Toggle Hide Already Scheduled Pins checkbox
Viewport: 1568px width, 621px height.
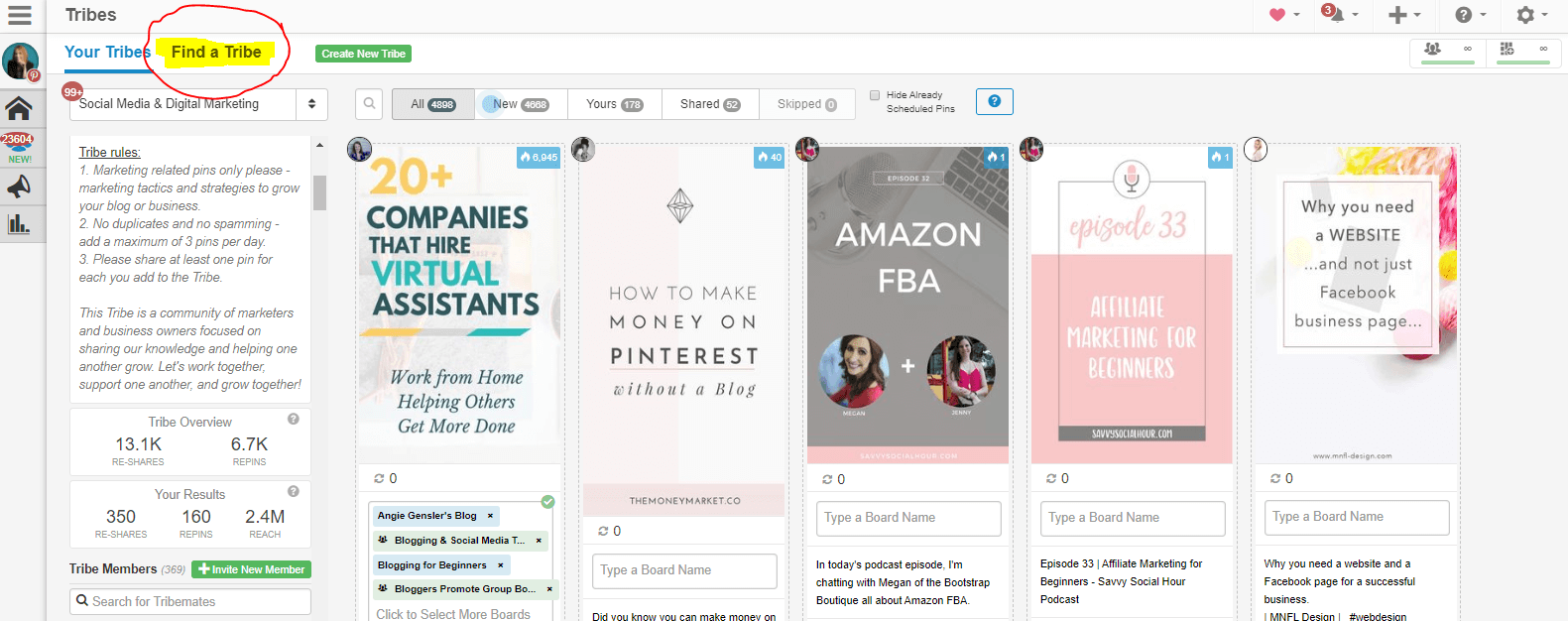click(875, 95)
